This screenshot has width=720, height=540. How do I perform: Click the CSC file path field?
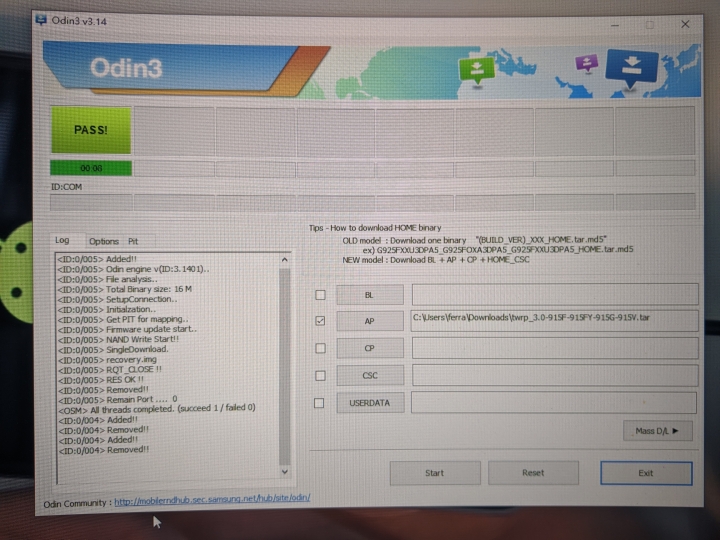tap(555, 375)
